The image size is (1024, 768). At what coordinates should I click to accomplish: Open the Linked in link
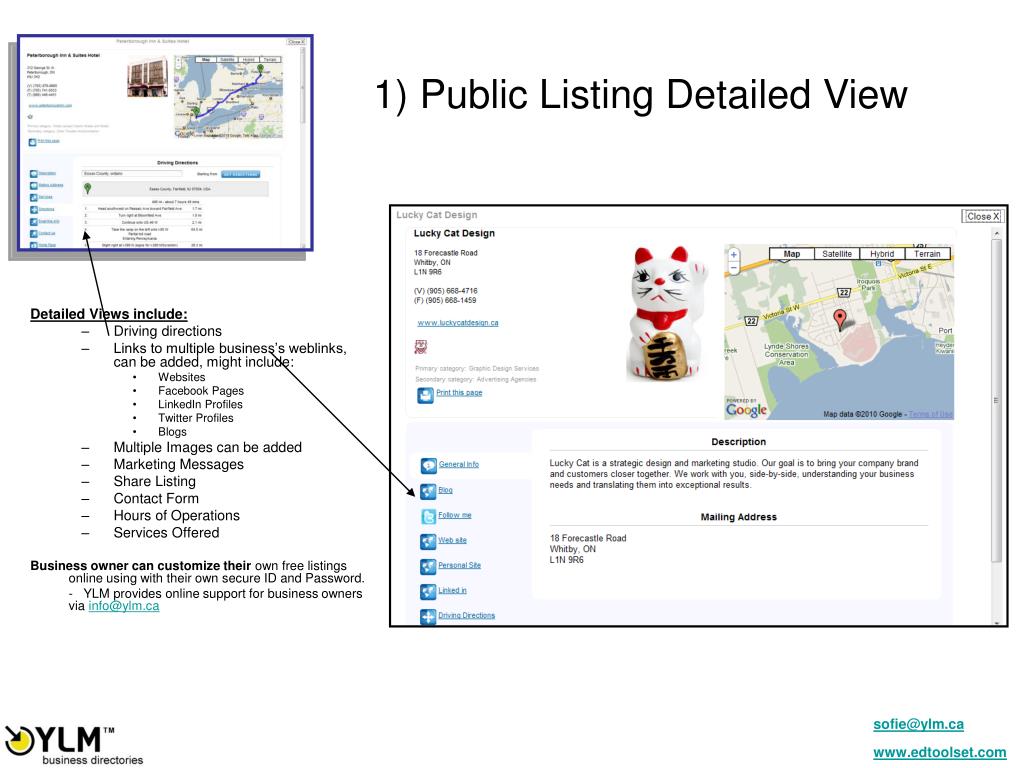click(x=452, y=590)
